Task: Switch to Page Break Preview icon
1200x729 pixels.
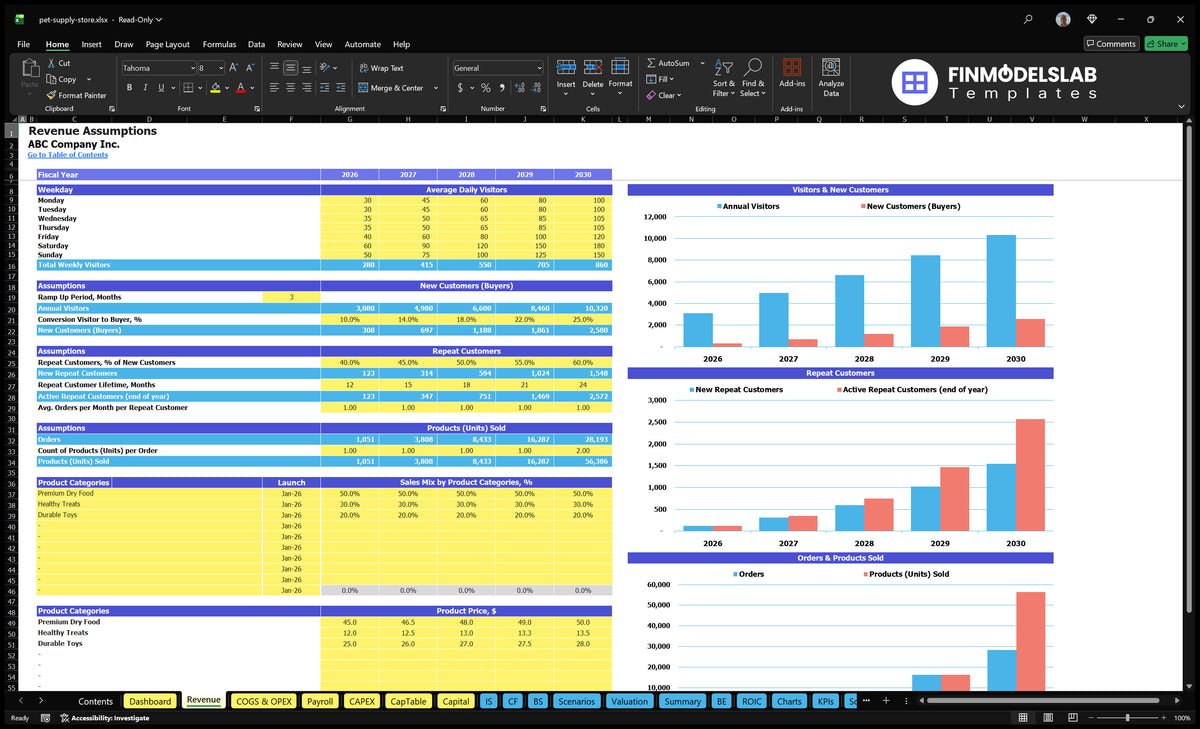Action: [x=1074, y=718]
